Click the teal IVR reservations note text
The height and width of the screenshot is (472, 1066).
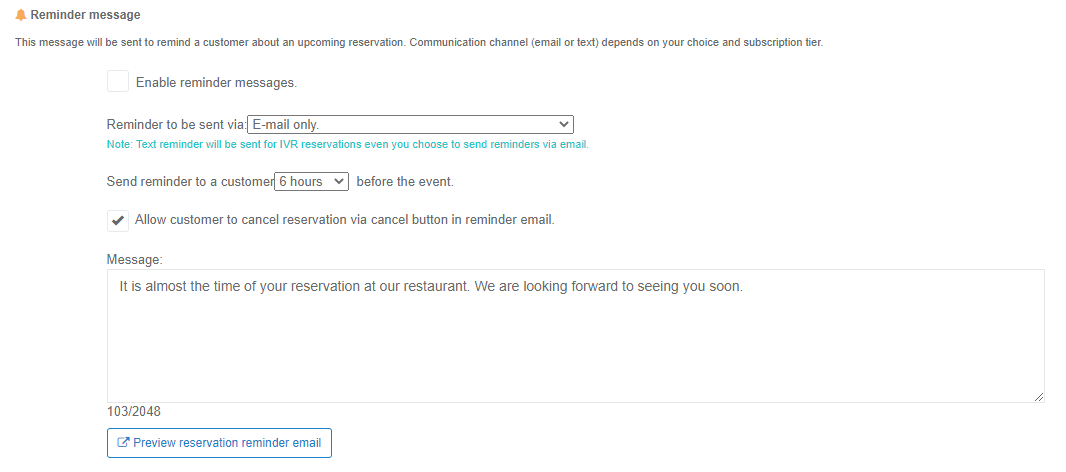[347, 145]
